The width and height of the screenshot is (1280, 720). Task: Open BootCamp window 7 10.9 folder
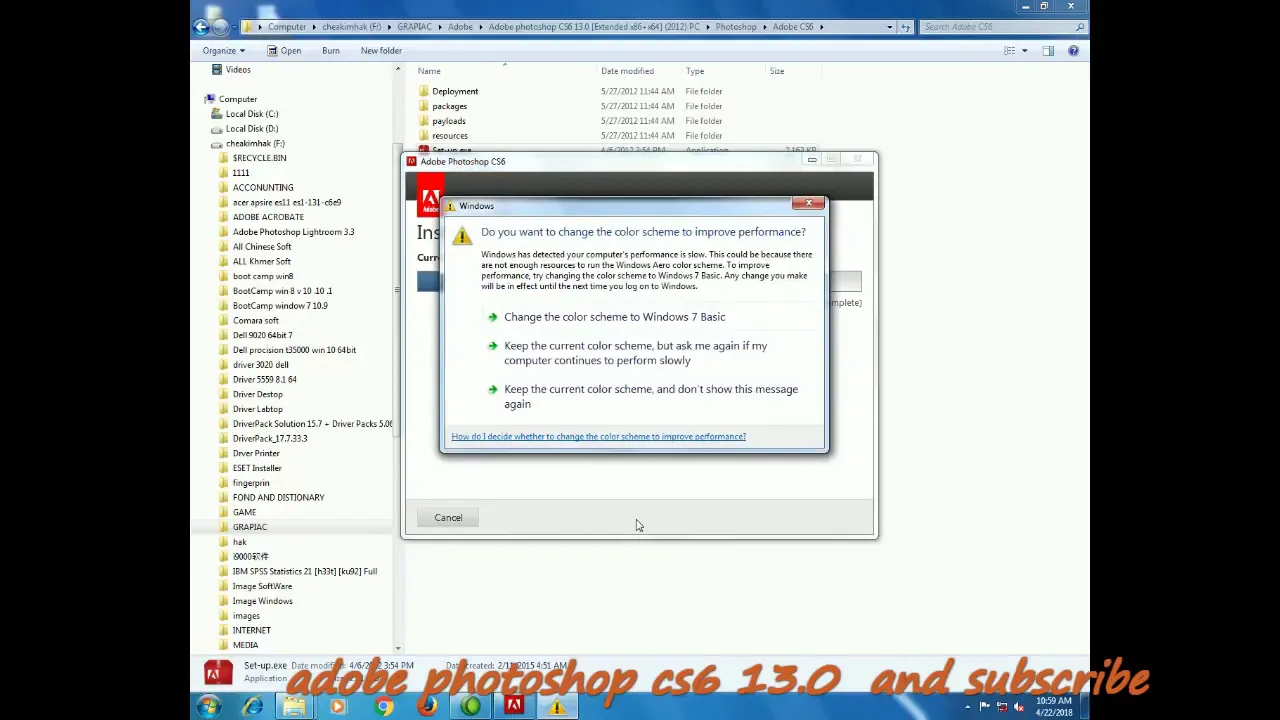280,306
